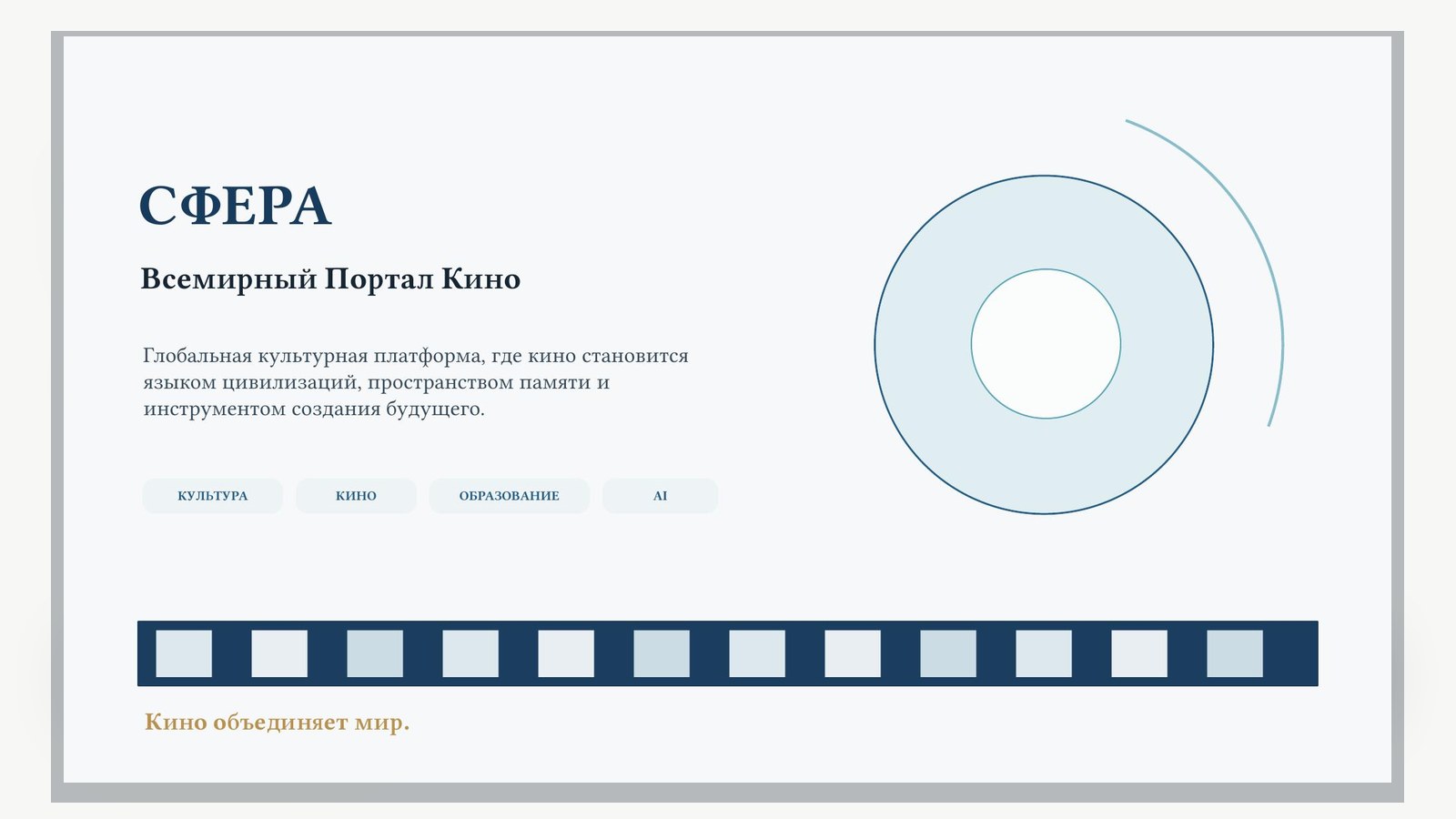
Task: Click the white inner circle of the sphere
Action: coord(1046,344)
